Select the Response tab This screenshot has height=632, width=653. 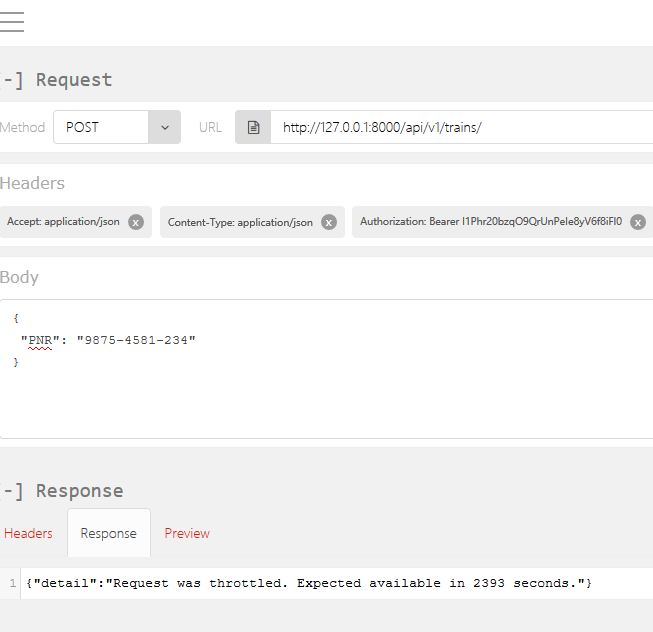(108, 533)
